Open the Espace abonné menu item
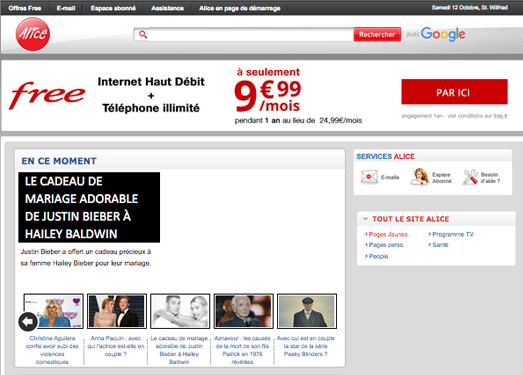 tap(113, 8)
